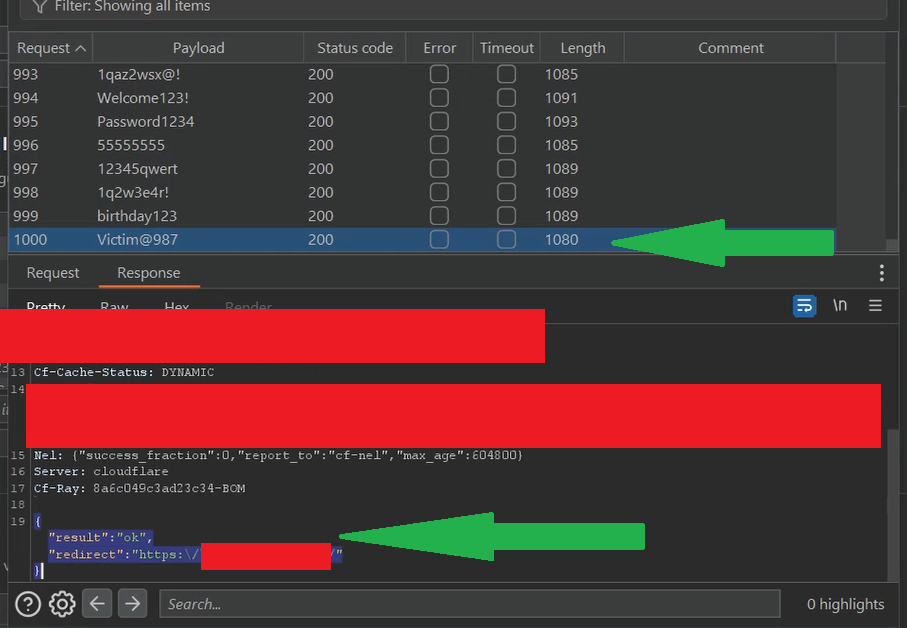Open the three-dot panel options menu
The height and width of the screenshot is (628, 907).
881,273
